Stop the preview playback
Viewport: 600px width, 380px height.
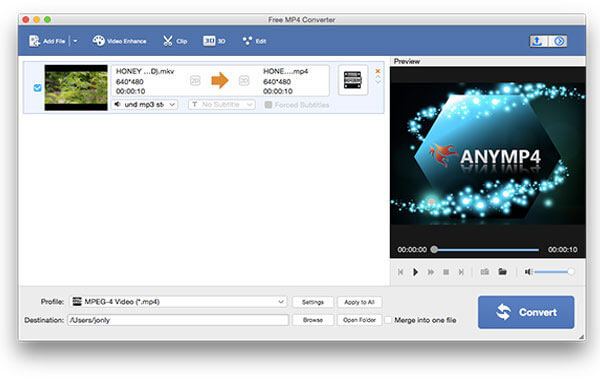pos(446,272)
